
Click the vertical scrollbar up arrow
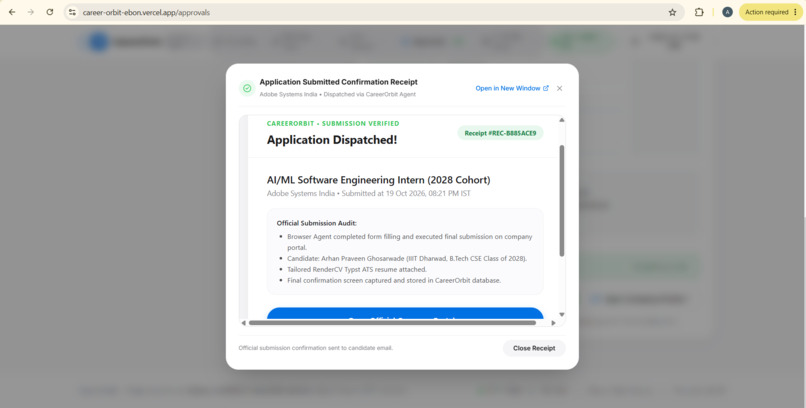[x=561, y=120]
